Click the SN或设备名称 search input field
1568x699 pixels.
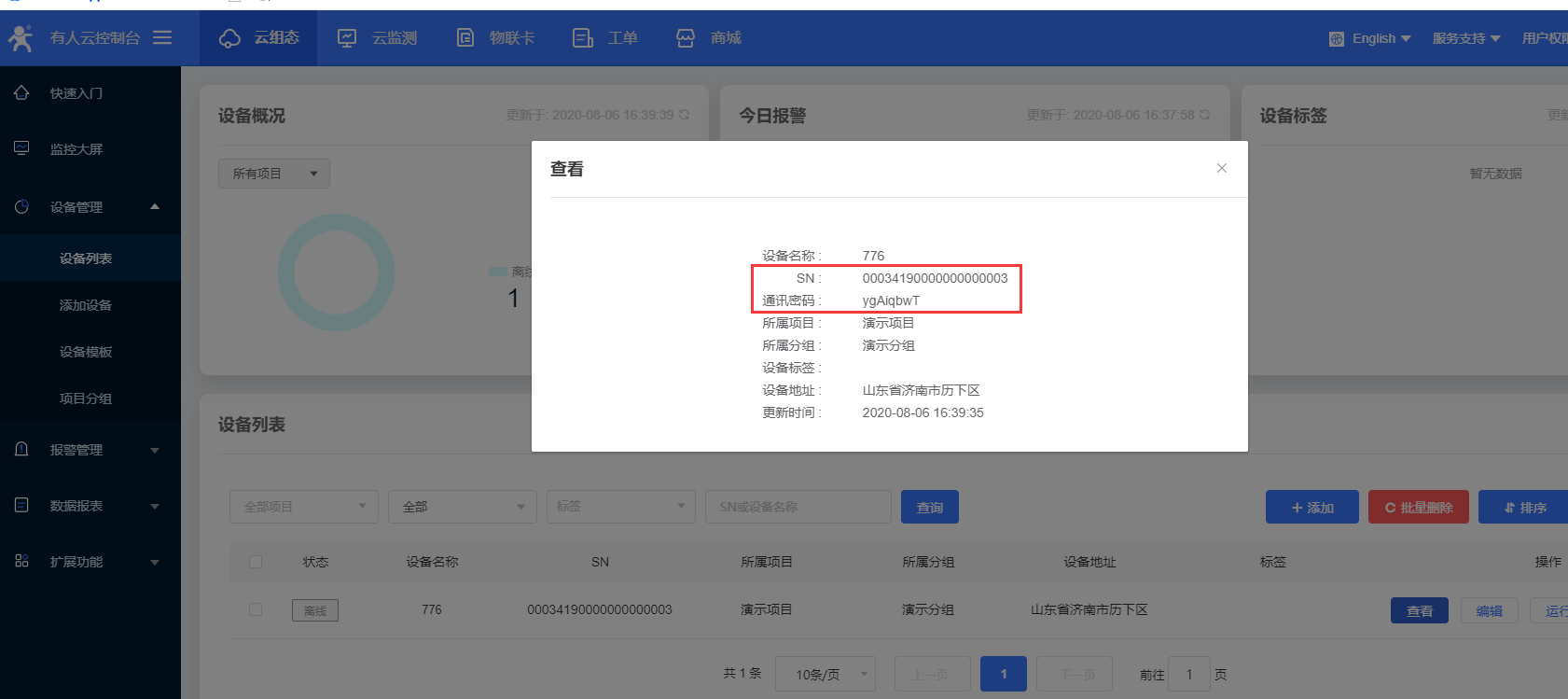point(798,507)
